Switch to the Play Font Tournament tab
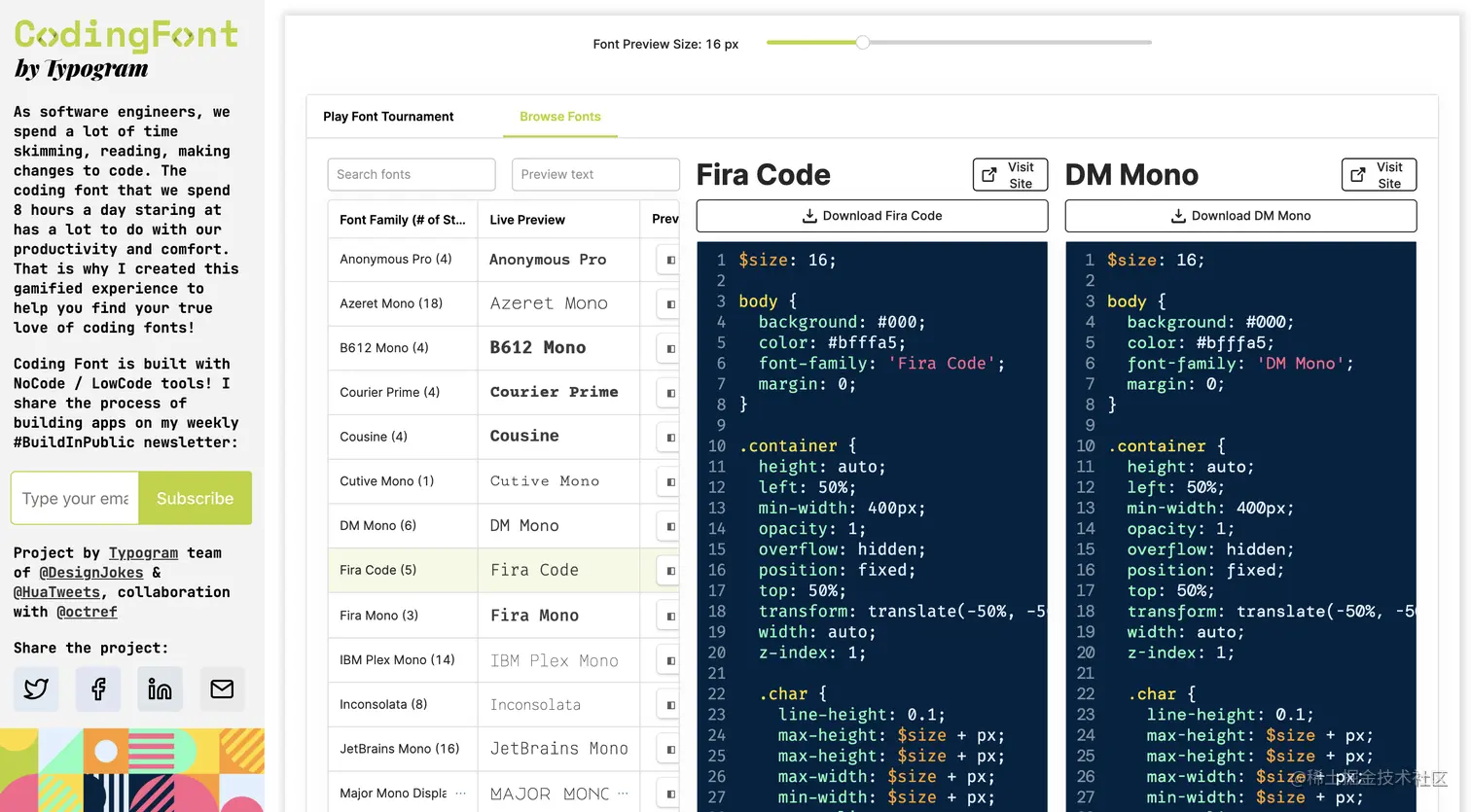1471x812 pixels. pyautogui.click(x=388, y=116)
